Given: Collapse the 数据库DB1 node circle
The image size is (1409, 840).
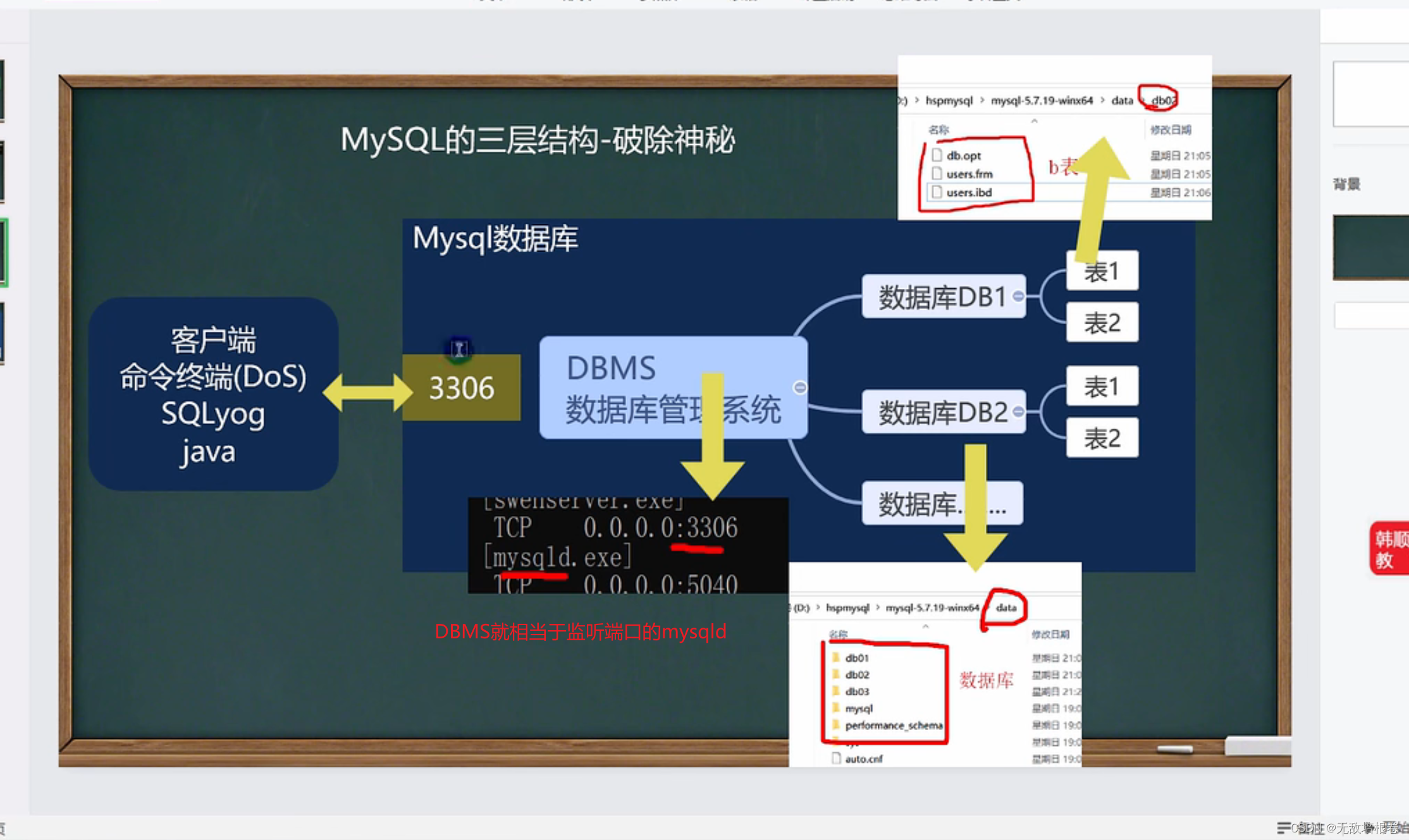Looking at the screenshot, I should click(x=1018, y=296).
